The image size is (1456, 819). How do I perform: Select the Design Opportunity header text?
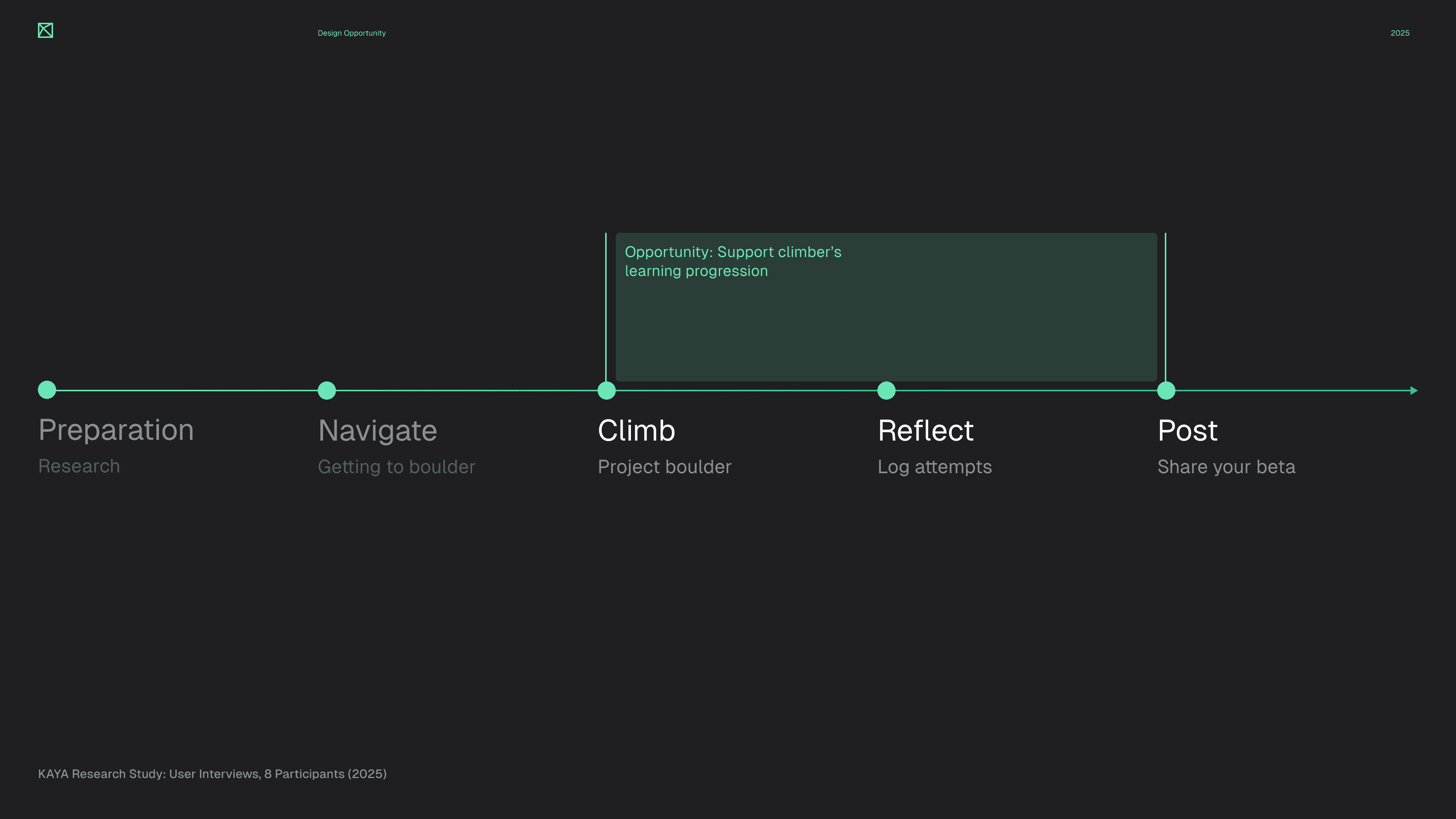(x=351, y=33)
